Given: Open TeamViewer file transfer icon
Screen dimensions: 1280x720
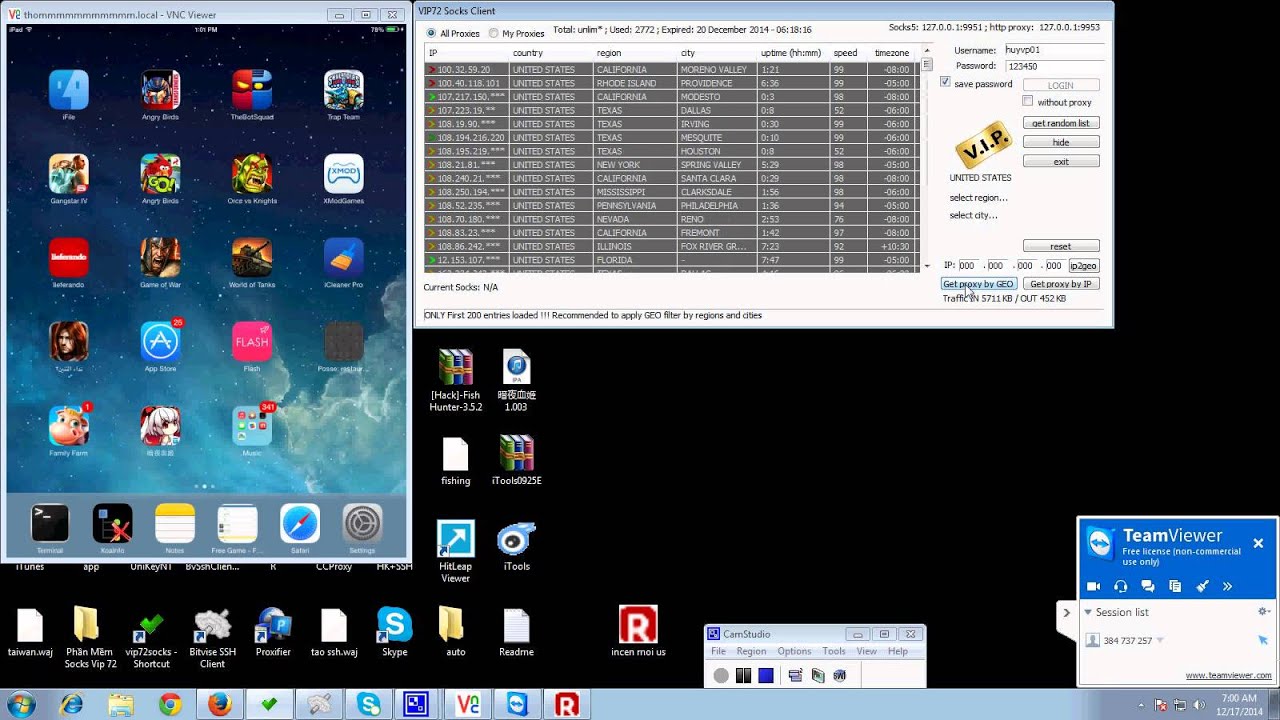Looking at the screenshot, I should pos(1174,586).
